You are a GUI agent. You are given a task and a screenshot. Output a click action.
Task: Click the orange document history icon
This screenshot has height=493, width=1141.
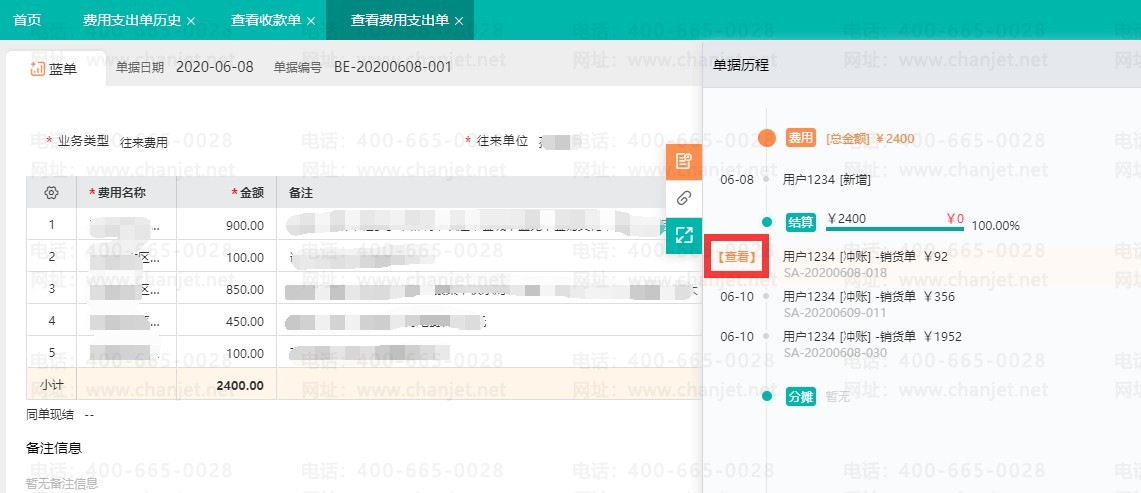tap(684, 161)
